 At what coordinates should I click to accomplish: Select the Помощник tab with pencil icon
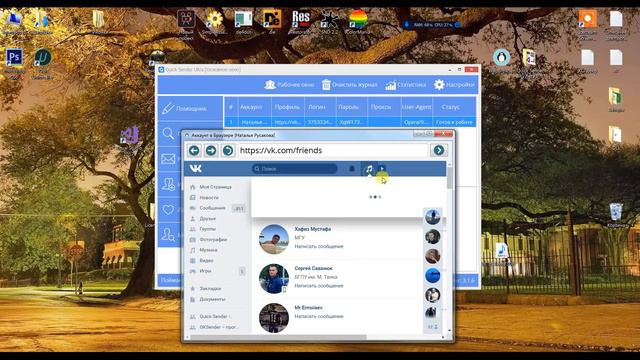(x=190, y=109)
